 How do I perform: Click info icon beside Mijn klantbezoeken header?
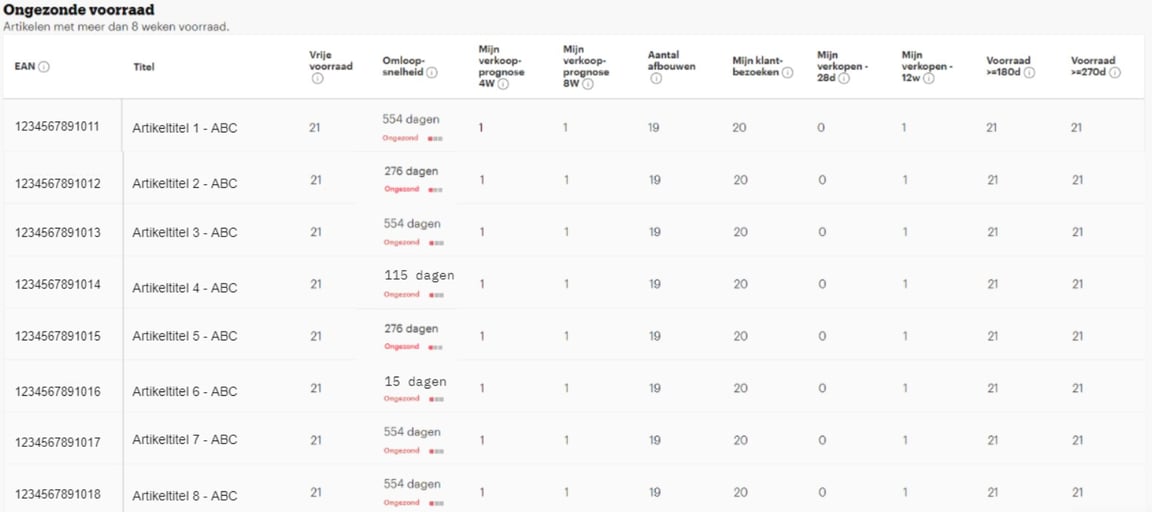pos(788,73)
